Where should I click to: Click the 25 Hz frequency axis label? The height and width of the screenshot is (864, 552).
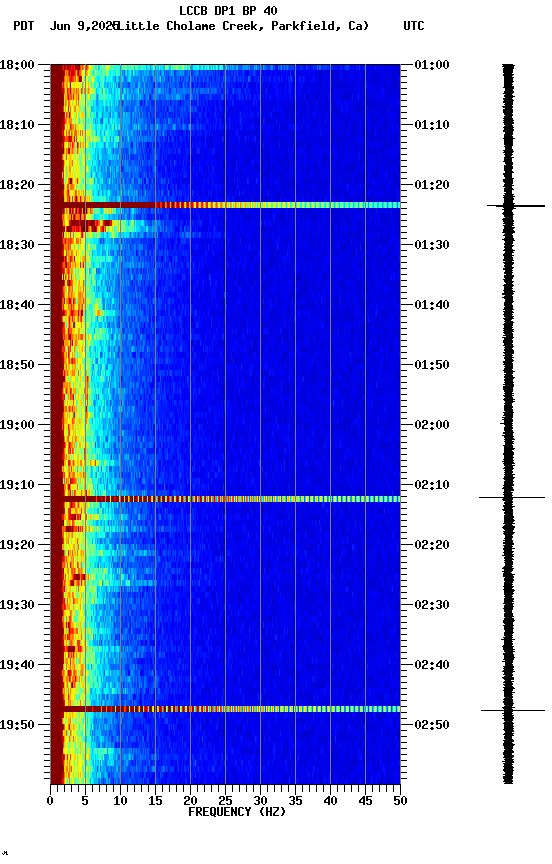pyautogui.click(x=225, y=801)
